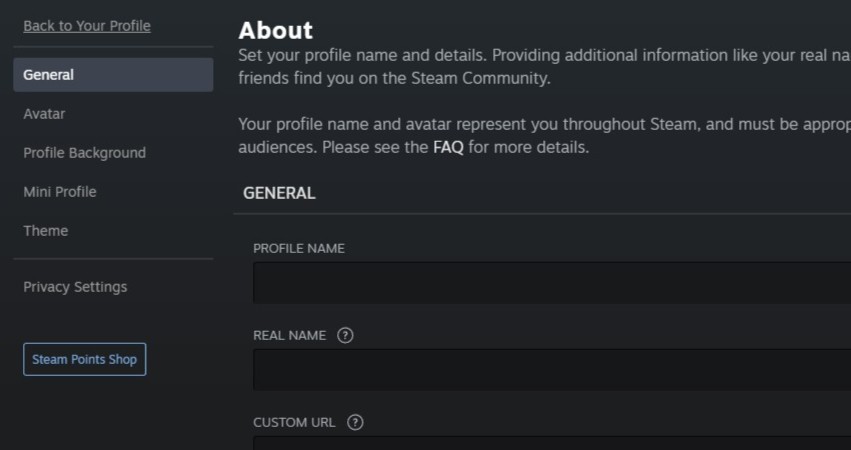
Task: Click the GENERAL section header above the form
Action: click(x=279, y=194)
